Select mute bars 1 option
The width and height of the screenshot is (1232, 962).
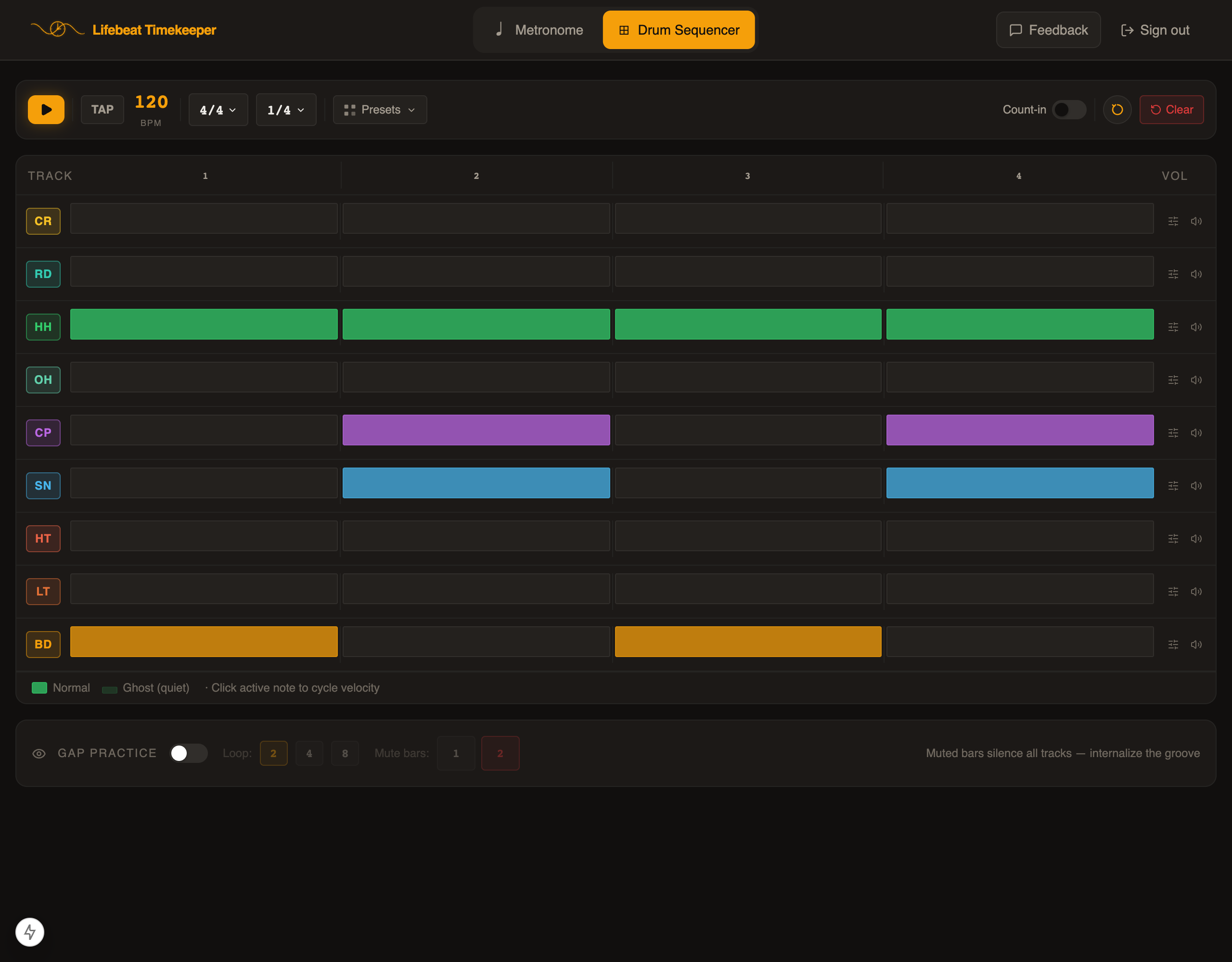[x=456, y=753]
